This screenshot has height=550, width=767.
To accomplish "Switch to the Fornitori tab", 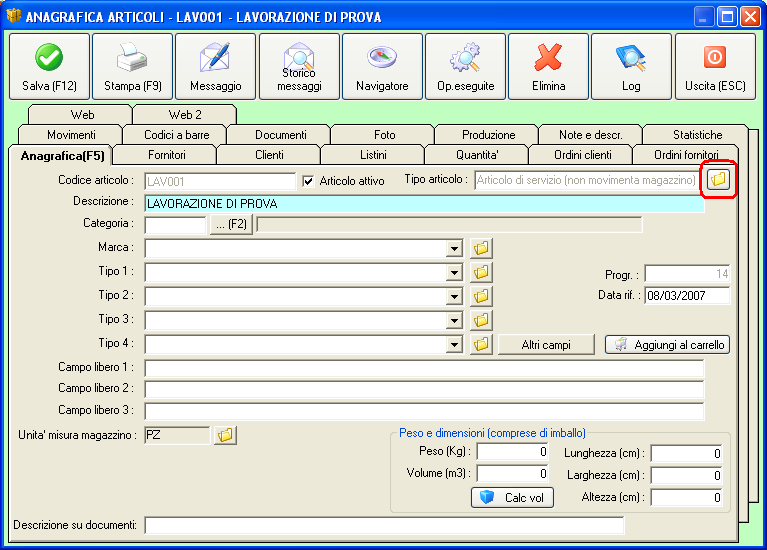I will (166, 155).
